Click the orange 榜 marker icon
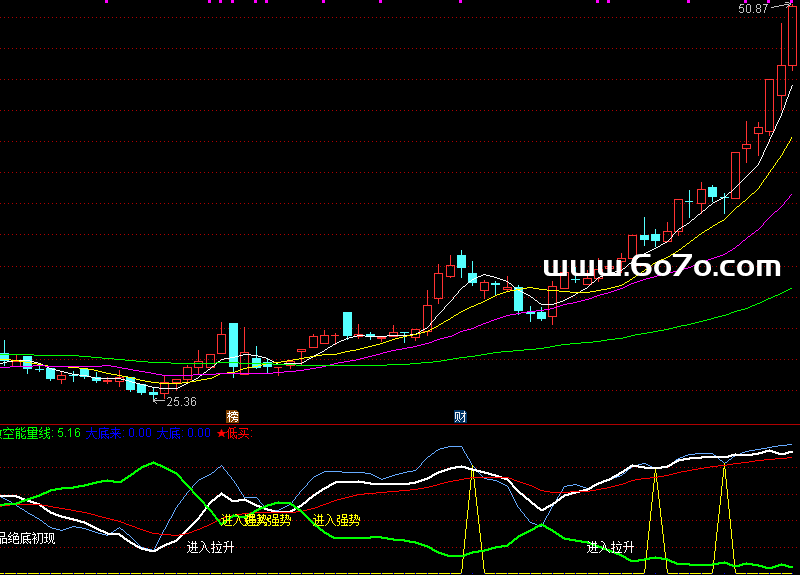Image resolution: width=800 pixels, height=575 pixels. click(233, 416)
